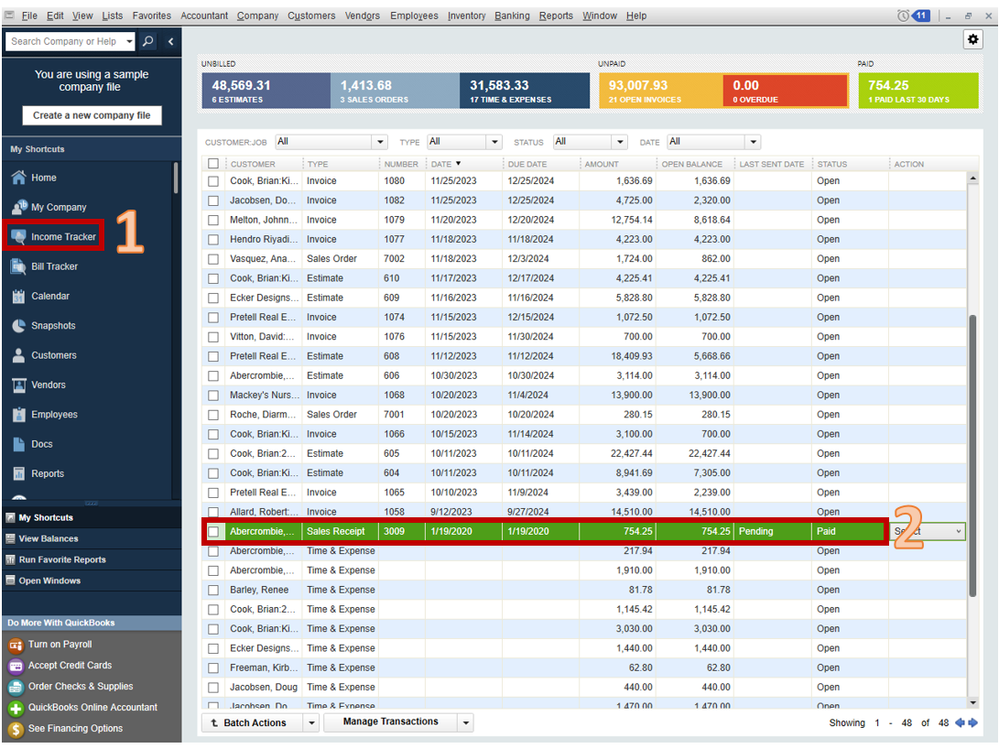
Task: Open My Company shortcut icon
Action: click(19, 207)
